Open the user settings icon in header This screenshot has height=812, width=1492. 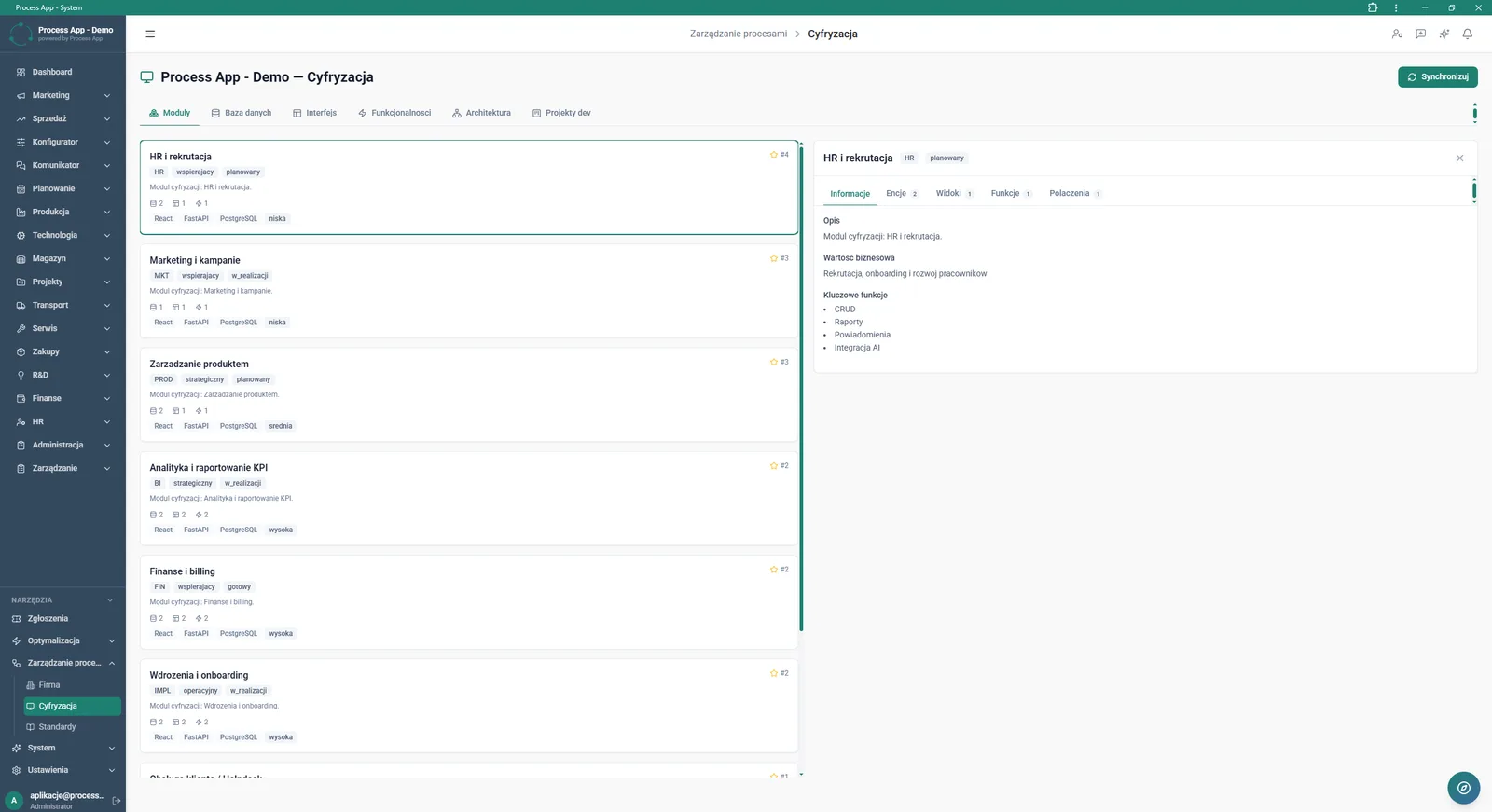[1397, 34]
